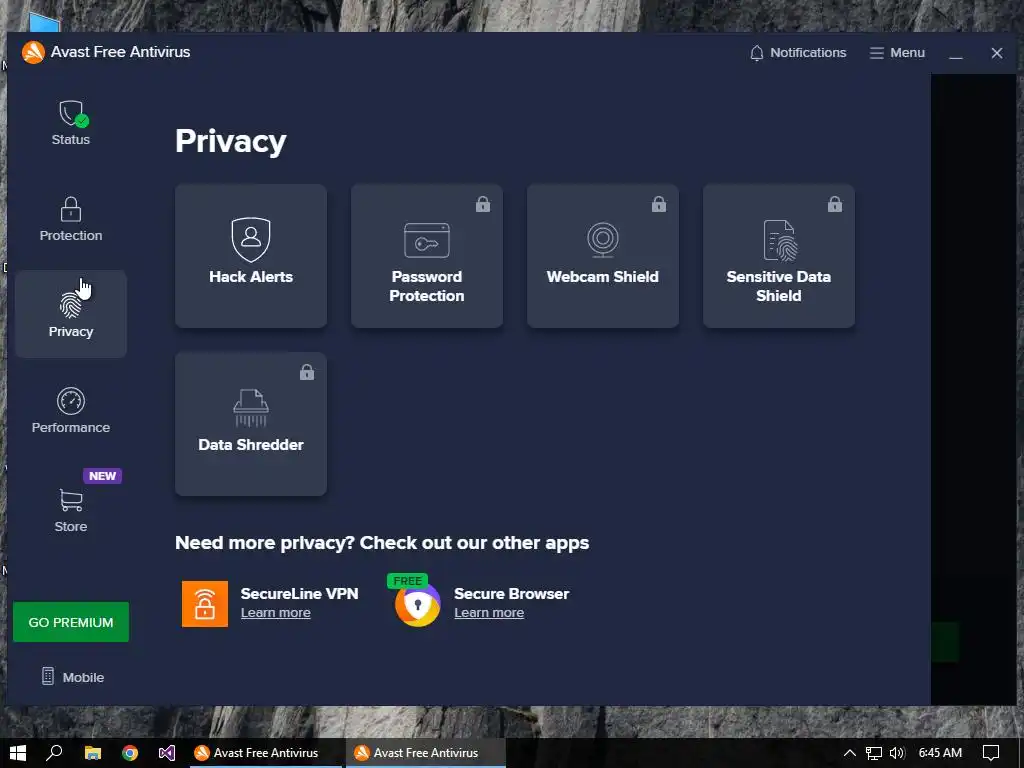Click 'Need more privacy? Check out our other apps'
1024x768 pixels.
click(x=382, y=543)
